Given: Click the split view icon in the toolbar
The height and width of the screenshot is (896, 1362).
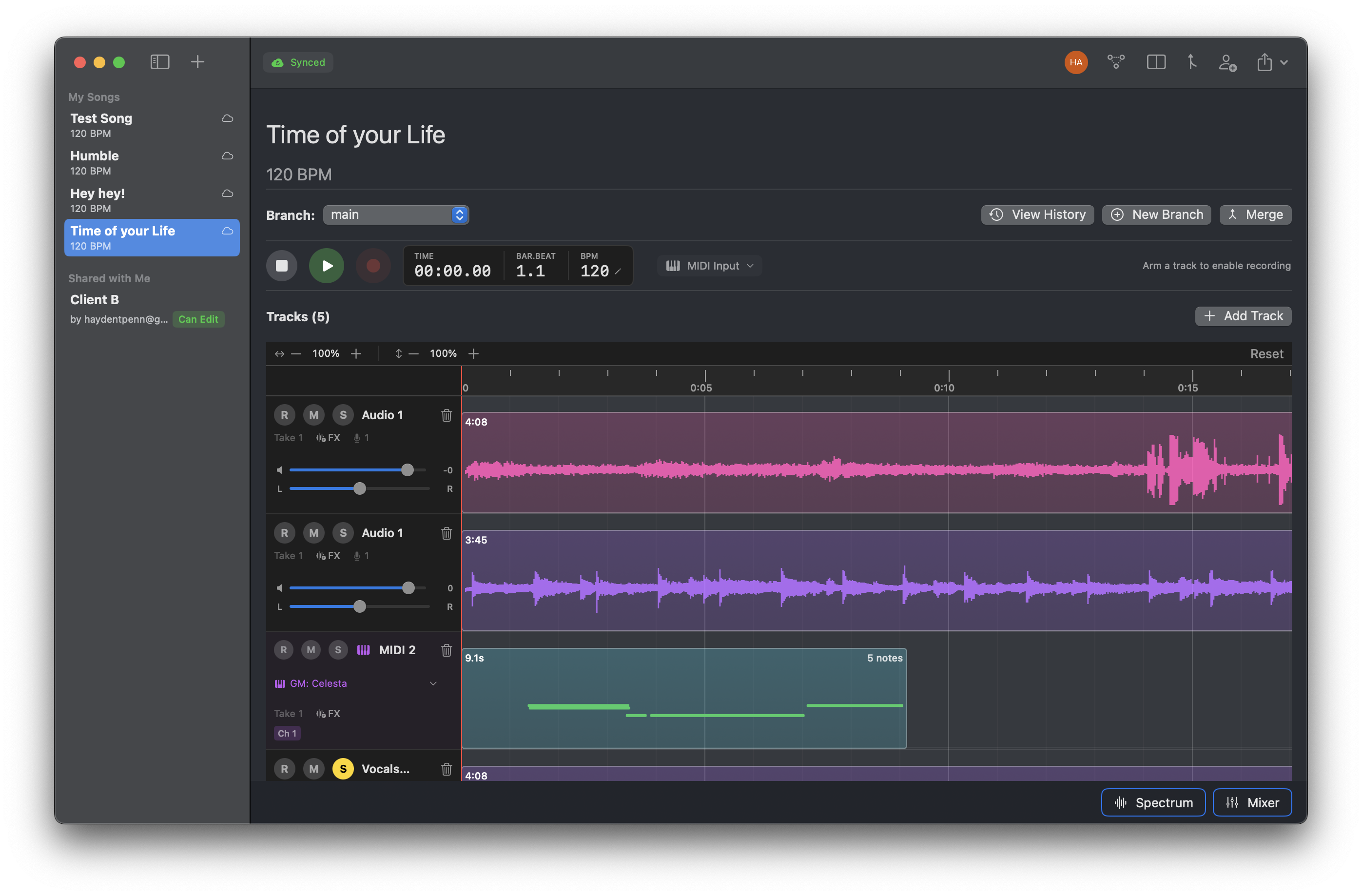Looking at the screenshot, I should tap(1156, 62).
